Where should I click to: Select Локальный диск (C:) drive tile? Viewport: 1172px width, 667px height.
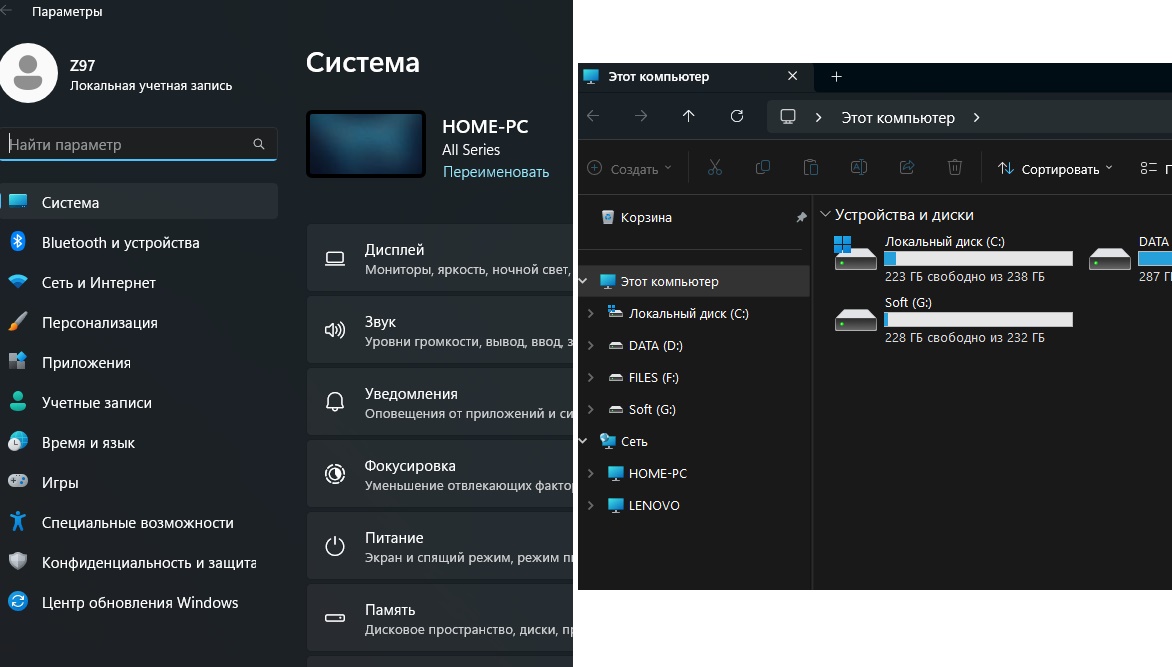tap(953, 259)
